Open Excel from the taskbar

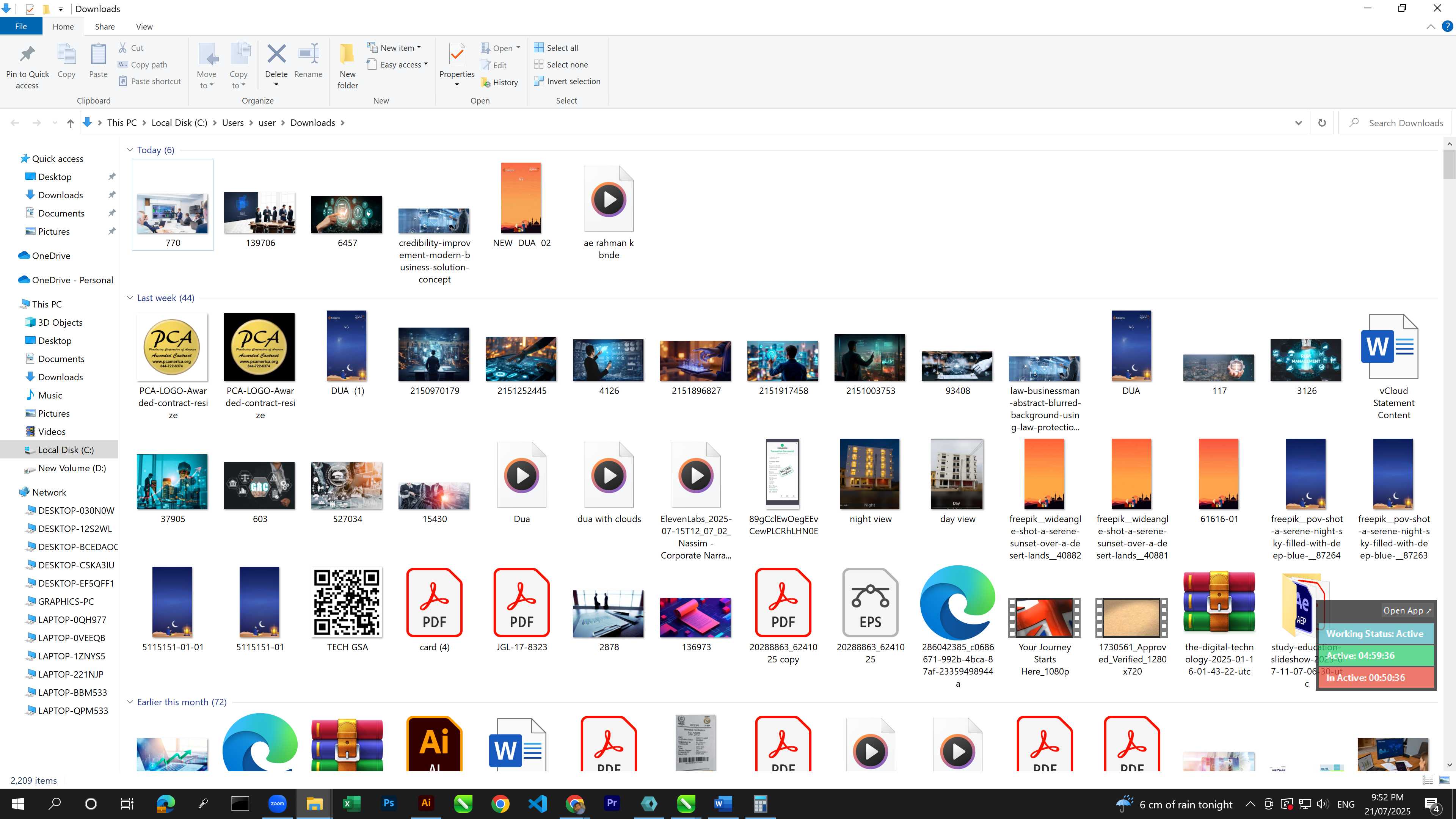351,803
